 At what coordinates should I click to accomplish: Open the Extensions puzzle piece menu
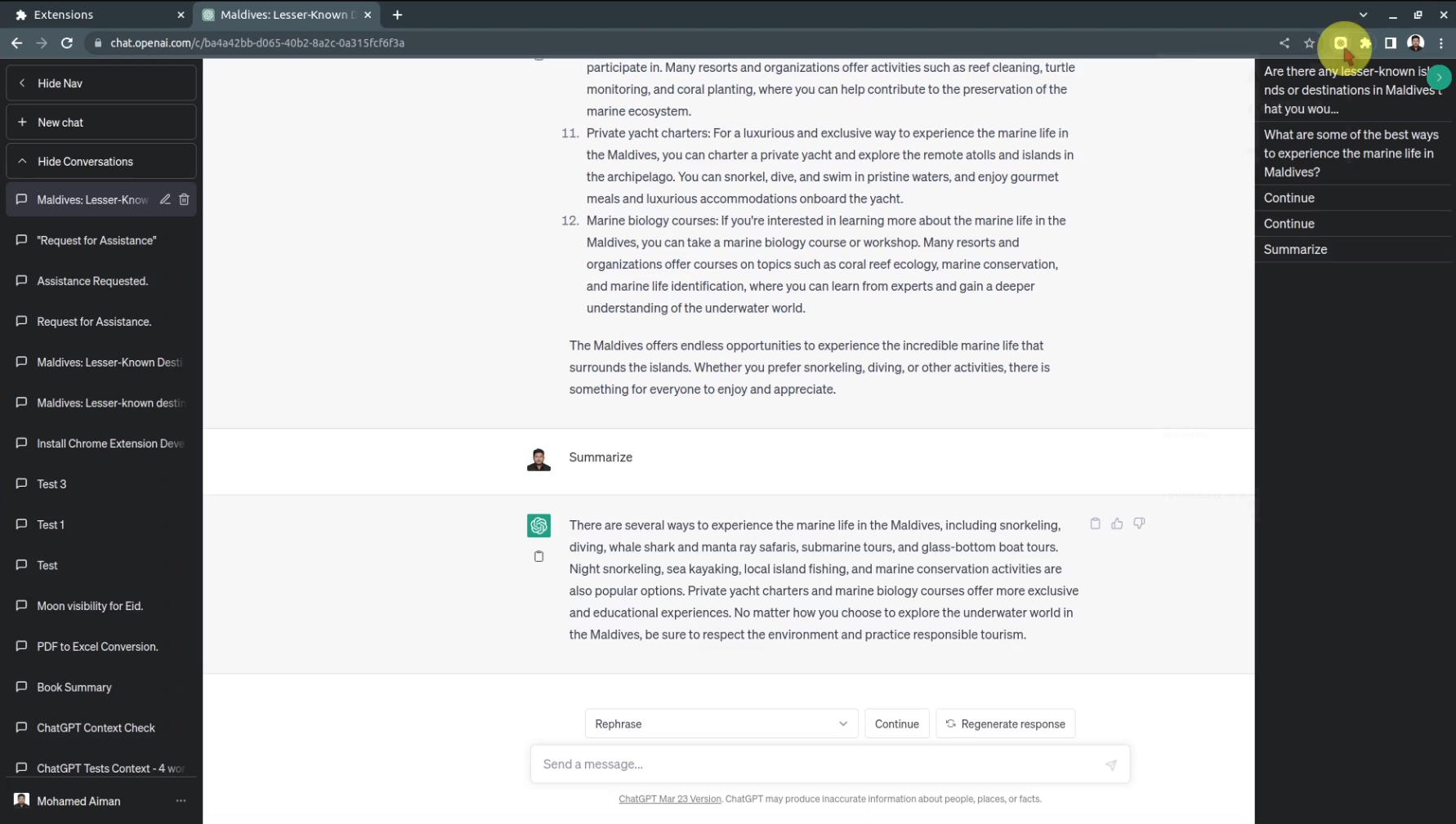(x=1365, y=42)
